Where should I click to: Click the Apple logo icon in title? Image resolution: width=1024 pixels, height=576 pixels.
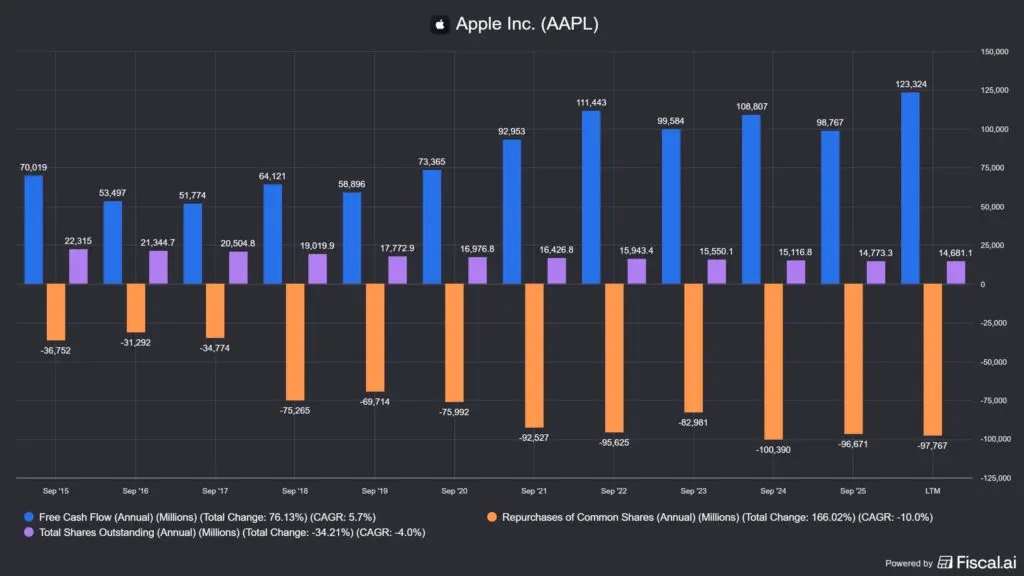tap(440, 25)
